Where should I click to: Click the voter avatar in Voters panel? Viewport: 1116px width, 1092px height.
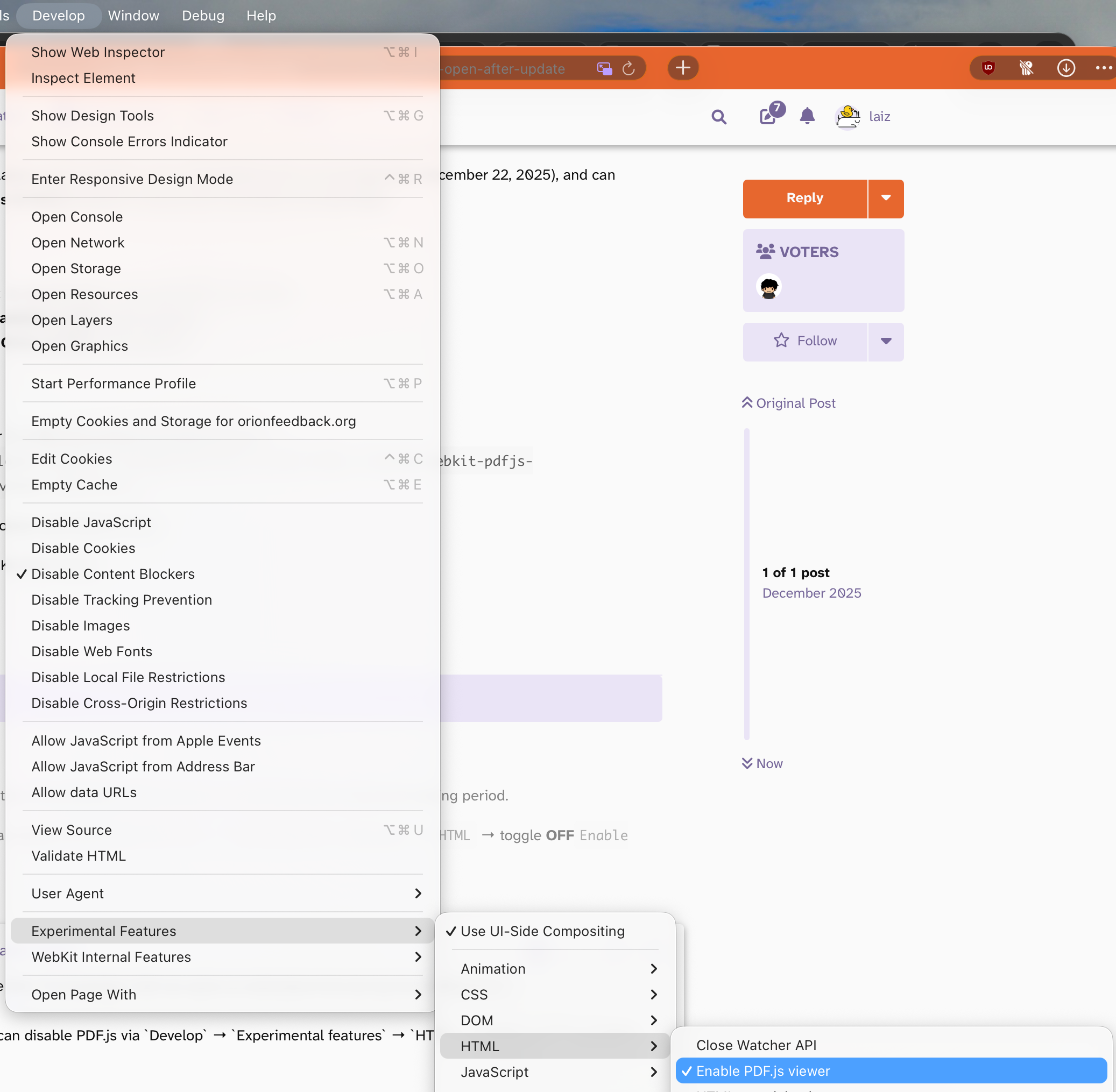[769, 287]
